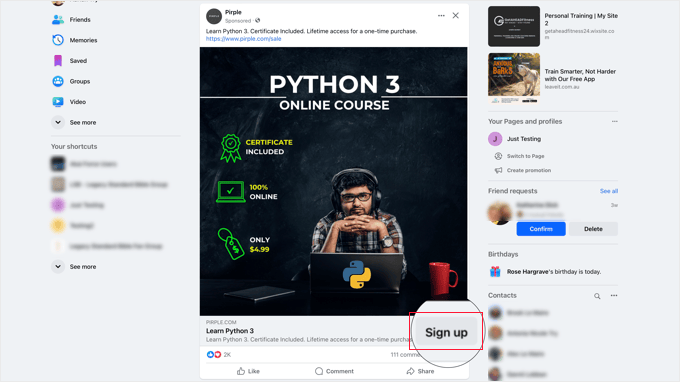Click the Sign up button
680x382 pixels.
[x=446, y=332]
